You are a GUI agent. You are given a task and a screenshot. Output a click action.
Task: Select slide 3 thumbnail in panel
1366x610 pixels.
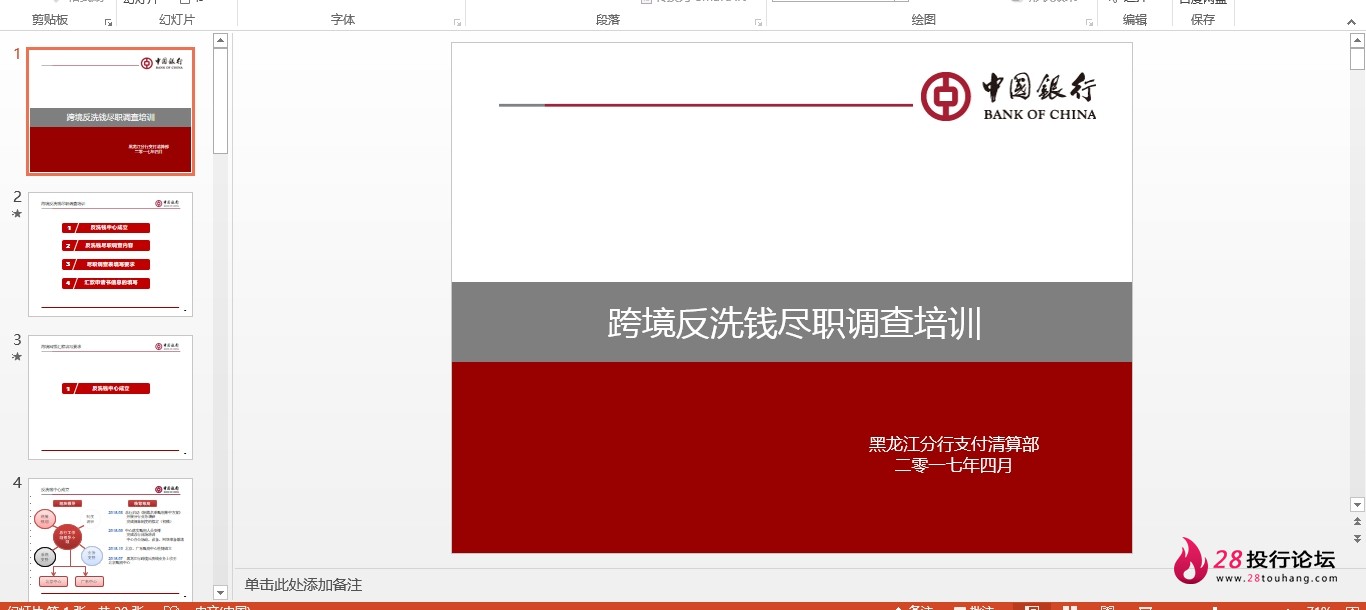pyautogui.click(x=111, y=397)
